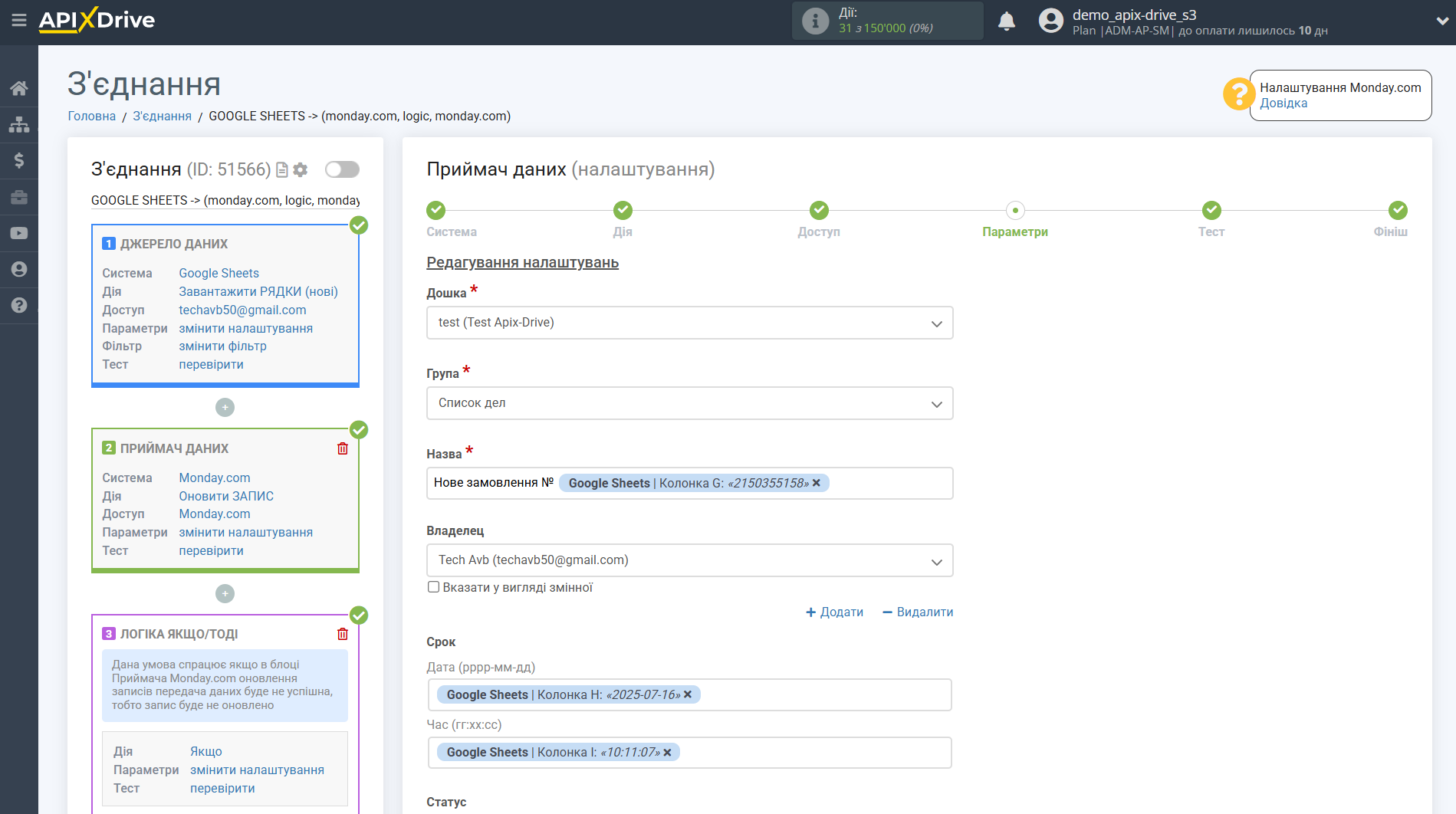
Task: Open the notifications bell
Action: pos(1007,21)
